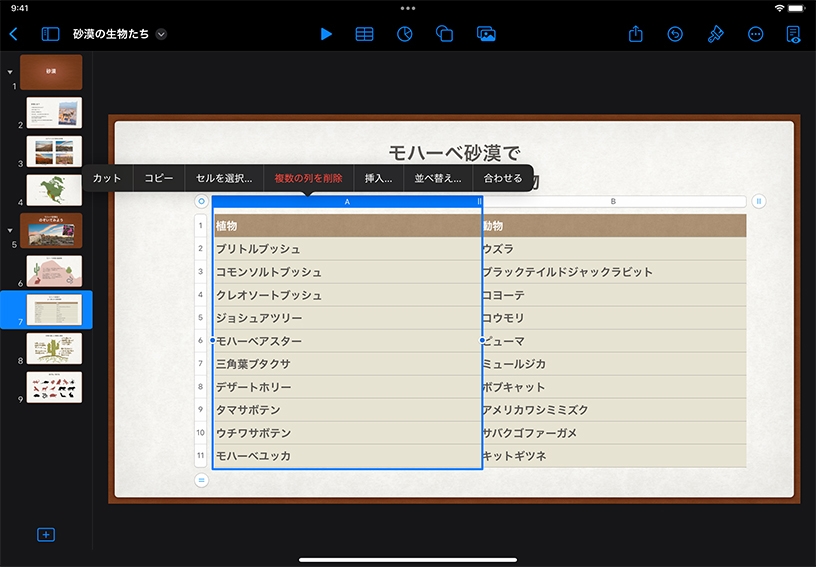Tap 合わせる in the popup menu
This screenshot has height=567, width=816.
502,178
